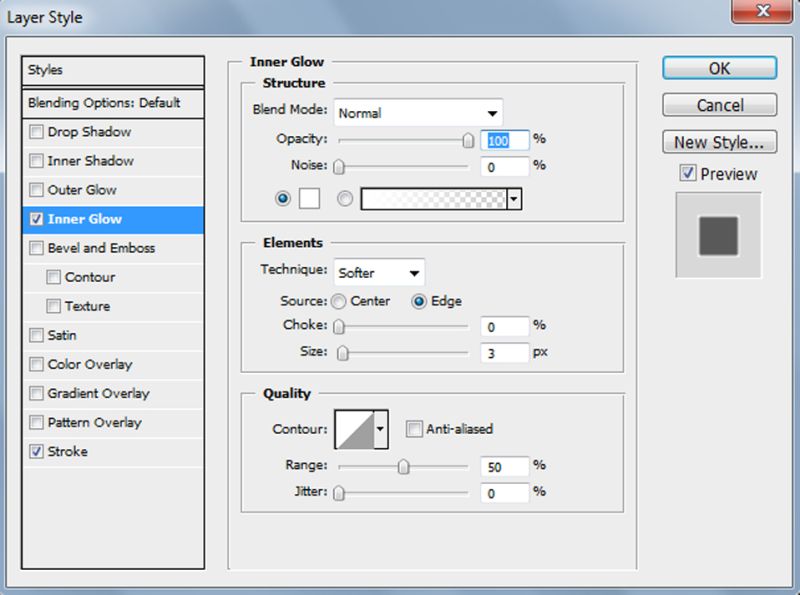The height and width of the screenshot is (595, 800).
Task: Click the Jitter value field
Action: click(505, 493)
